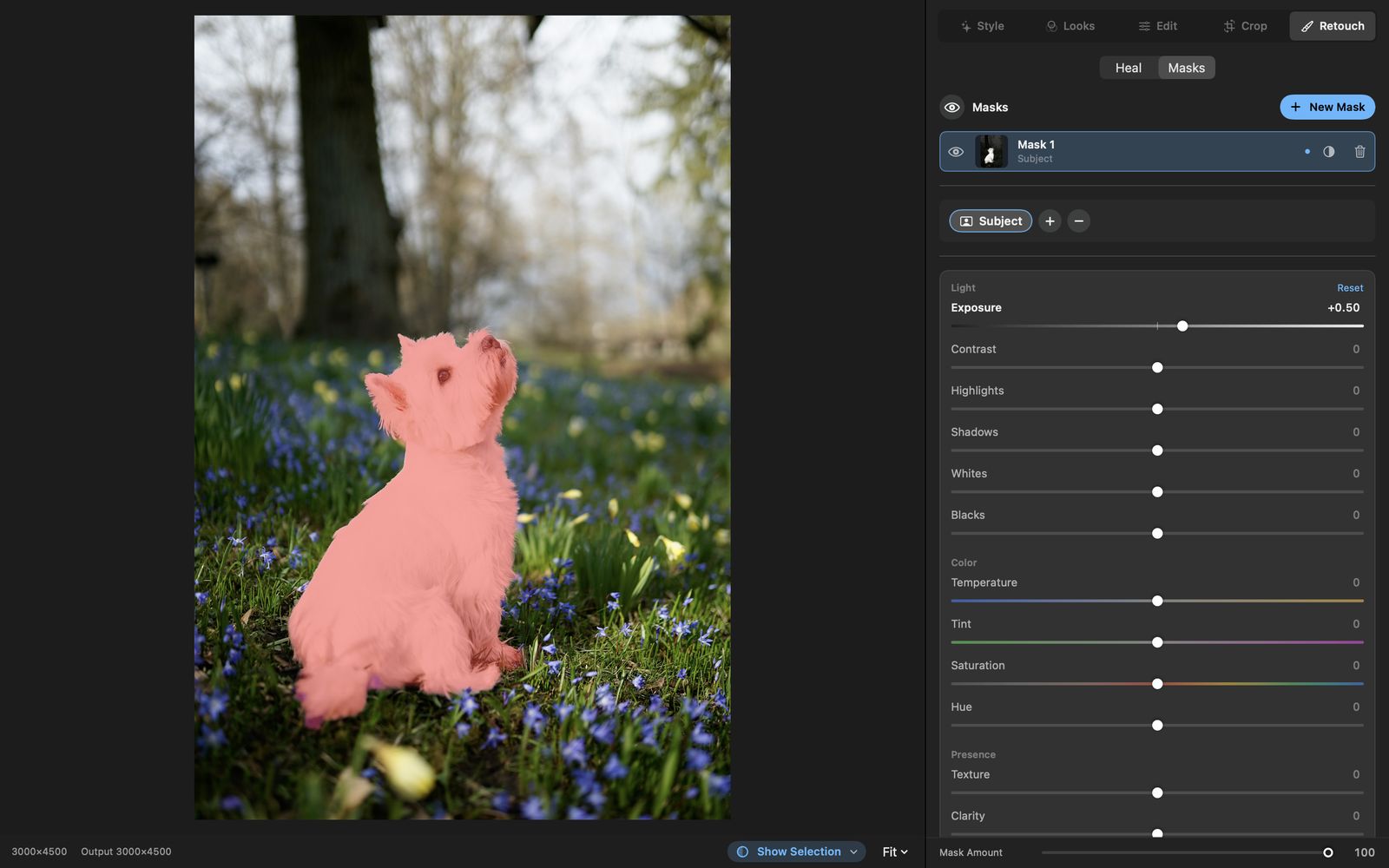Click the Mask Amount slider handle

pyautogui.click(x=1327, y=852)
